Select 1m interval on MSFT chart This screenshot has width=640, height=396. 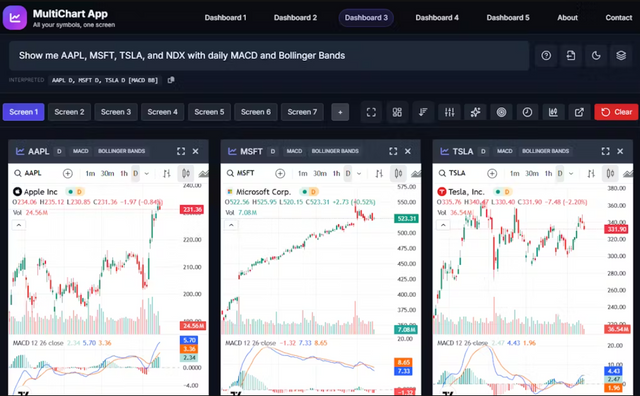(x=302, y=174)
